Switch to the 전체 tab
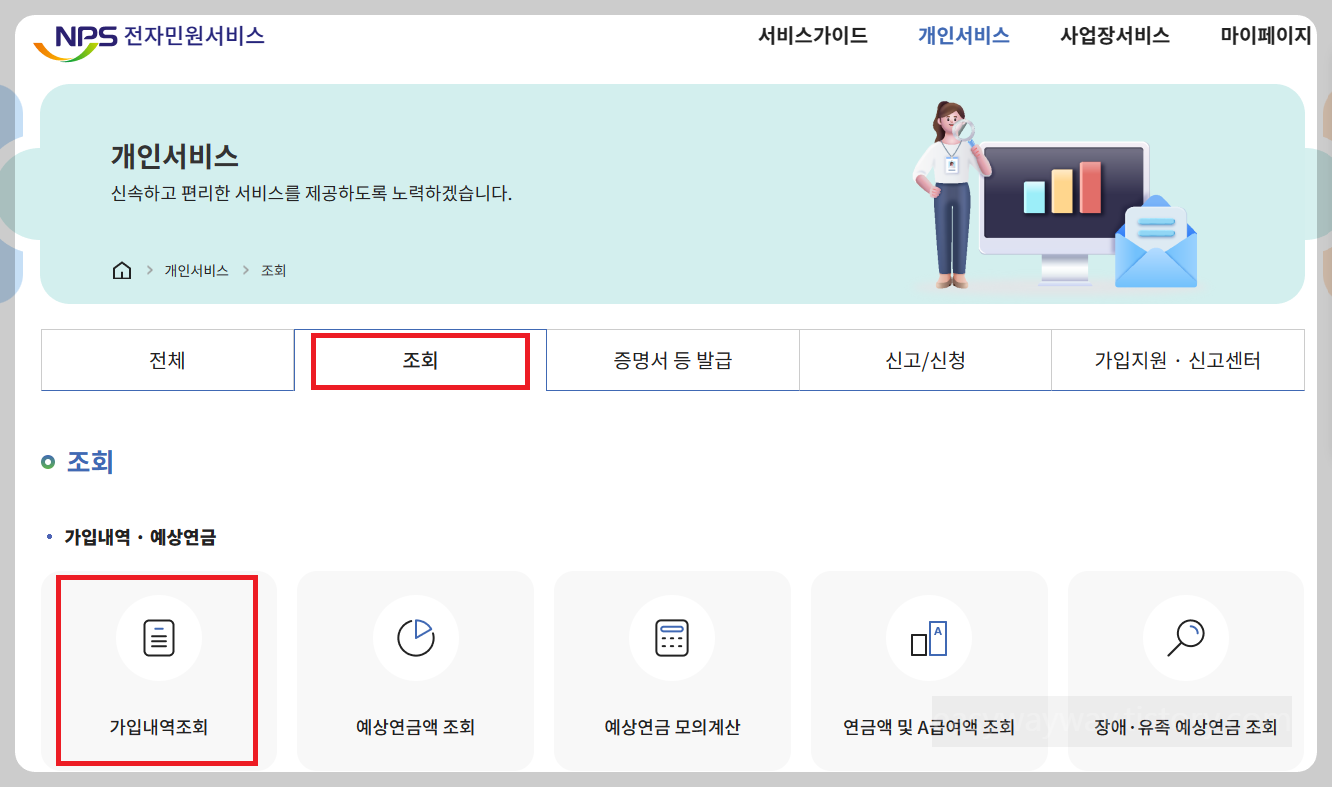This screenshot has width=1332, height=787. click(x=167, y=360)
